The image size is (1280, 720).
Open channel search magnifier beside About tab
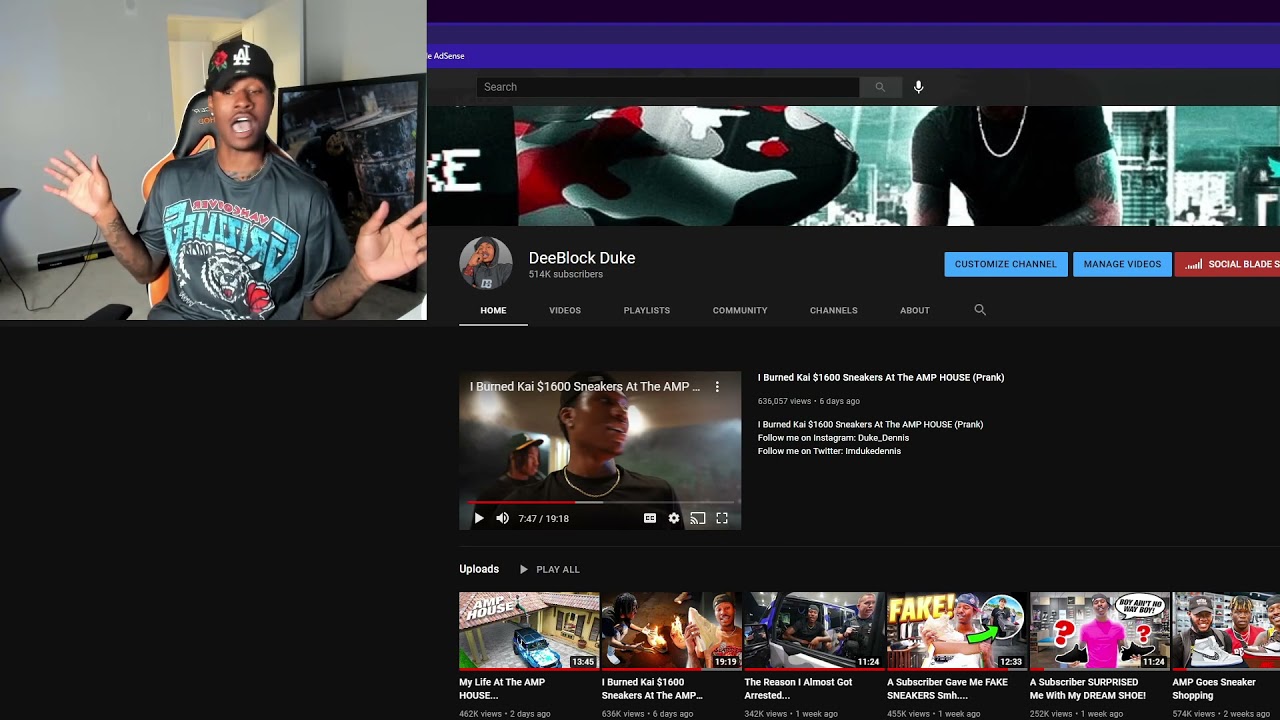(x=980, y=310)
